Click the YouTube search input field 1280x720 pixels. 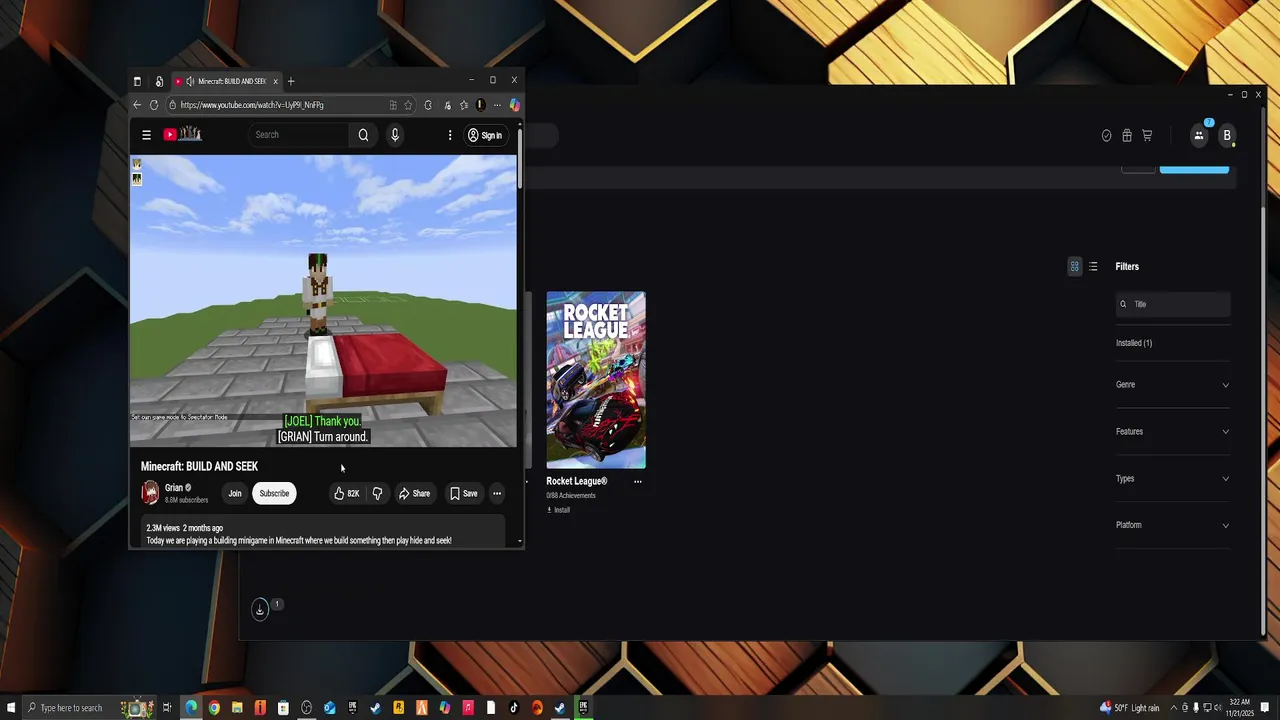coord(300,135)
